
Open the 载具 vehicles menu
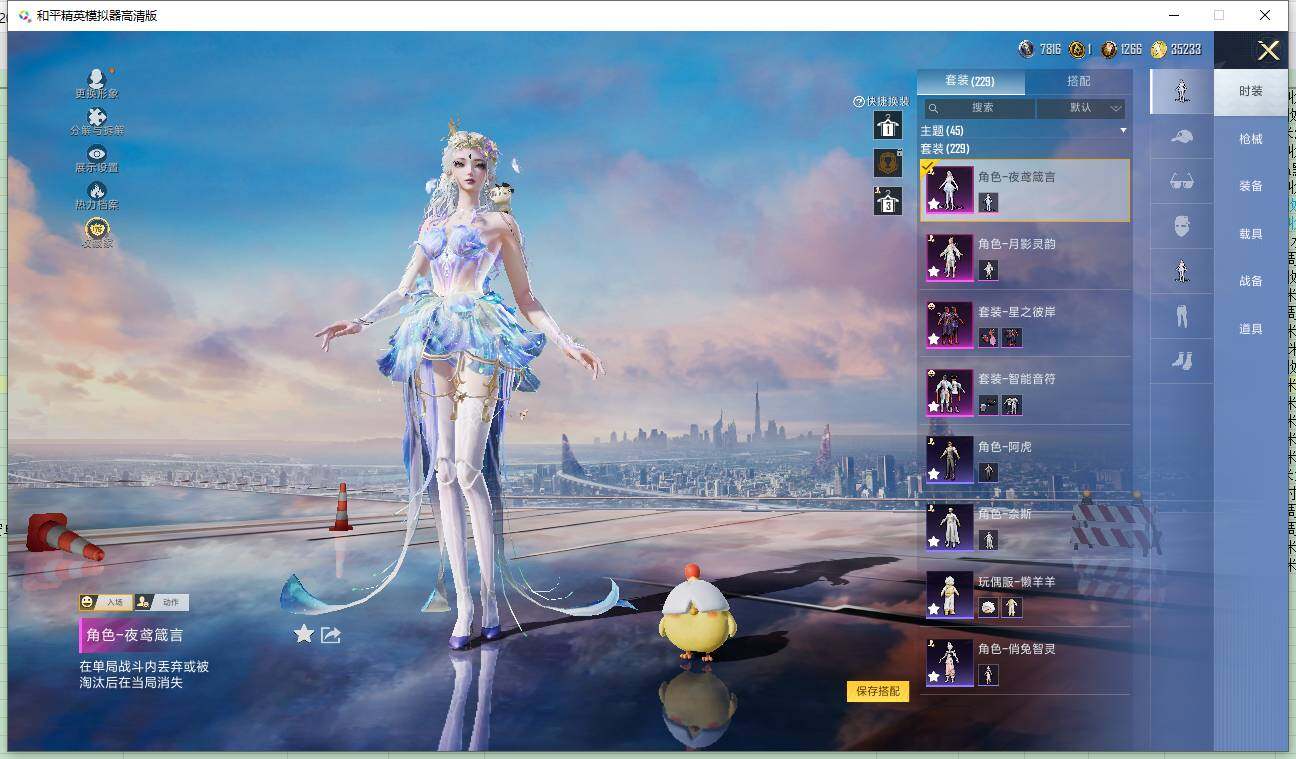(x=1251, y=234)
